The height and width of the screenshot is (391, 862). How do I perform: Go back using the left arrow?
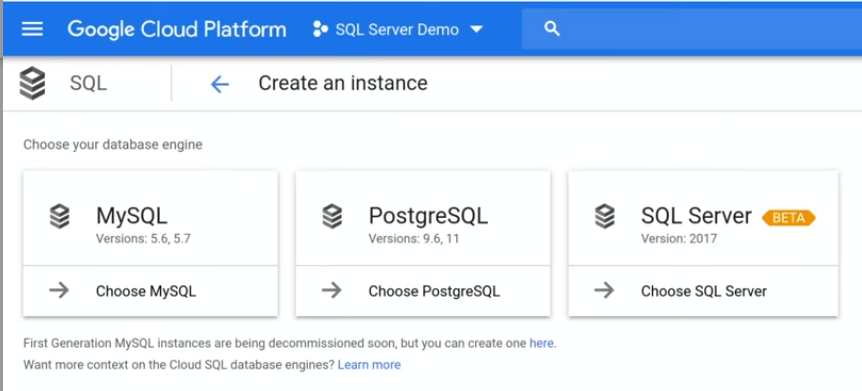tap(219, 84)
